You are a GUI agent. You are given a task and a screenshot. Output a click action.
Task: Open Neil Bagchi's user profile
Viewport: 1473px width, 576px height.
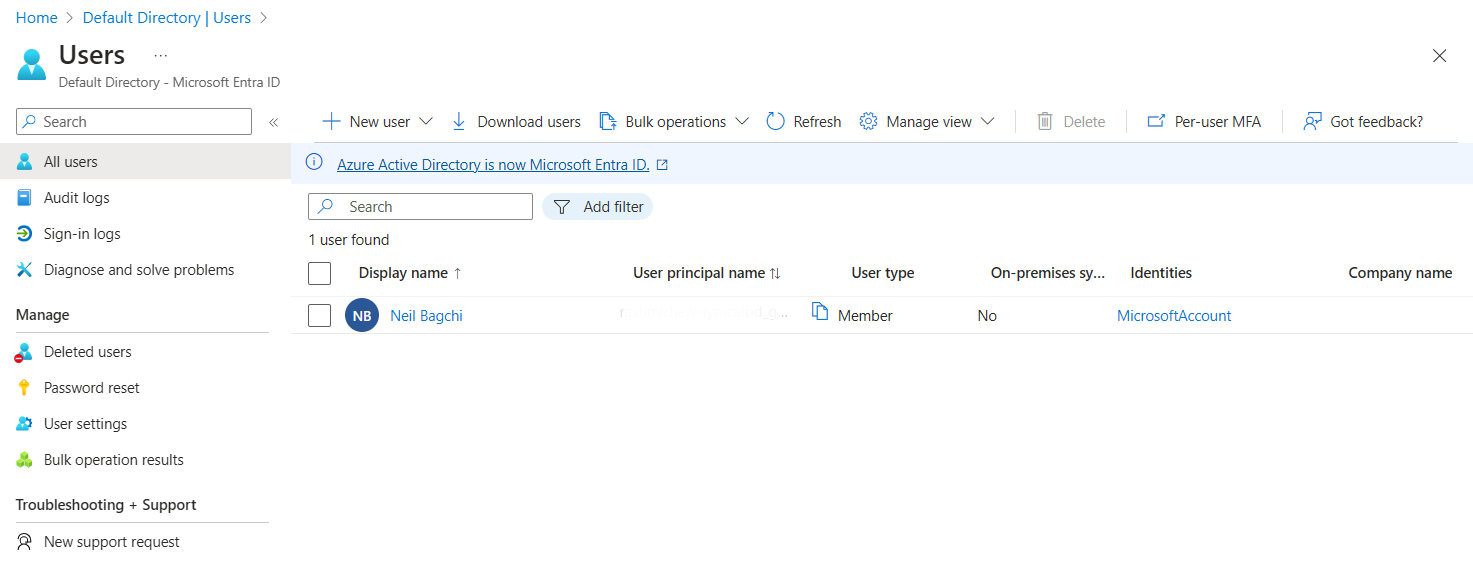tap(426, 314)
